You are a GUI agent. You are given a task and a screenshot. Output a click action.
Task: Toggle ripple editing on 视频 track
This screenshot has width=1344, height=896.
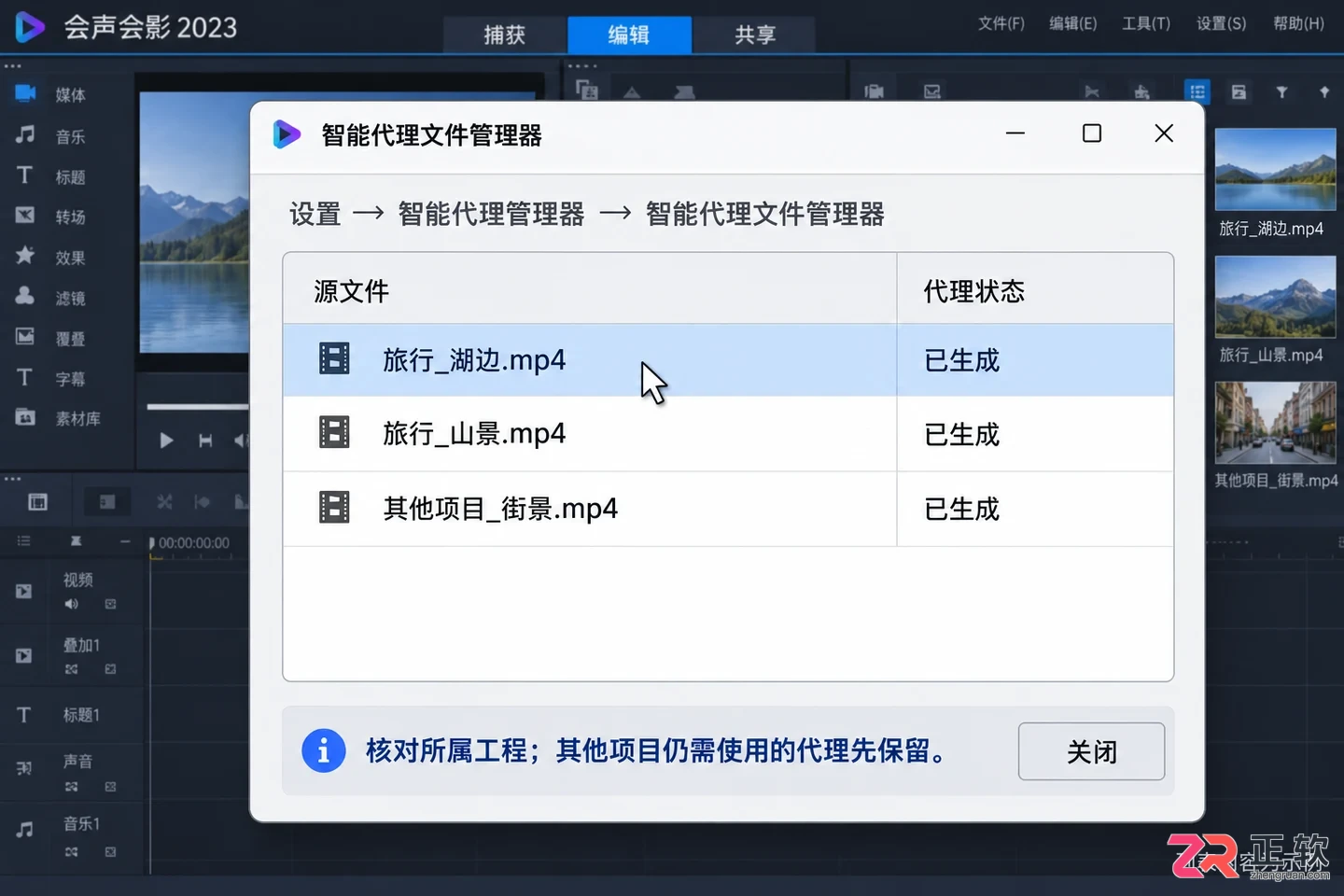(x=110, y=604)
